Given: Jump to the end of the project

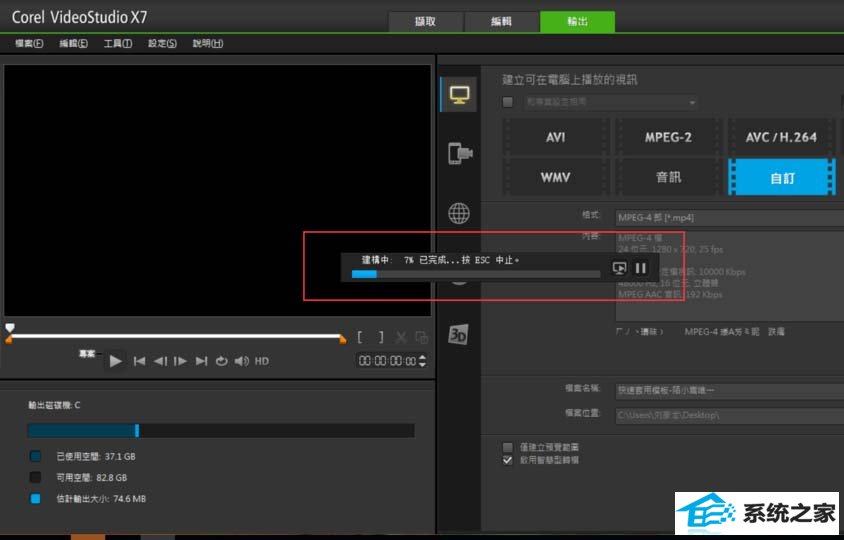Looking at the screenshot, I should (x=201, y=361).
